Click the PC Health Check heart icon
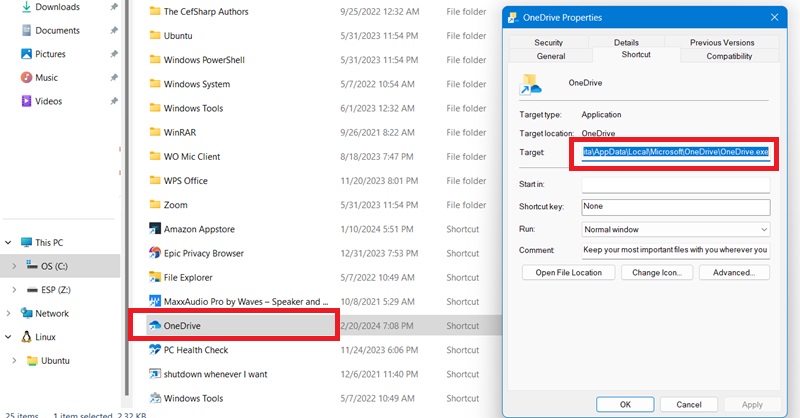Image resolution: width=800 pixels, height=418 pixels. tap(155, 350)
